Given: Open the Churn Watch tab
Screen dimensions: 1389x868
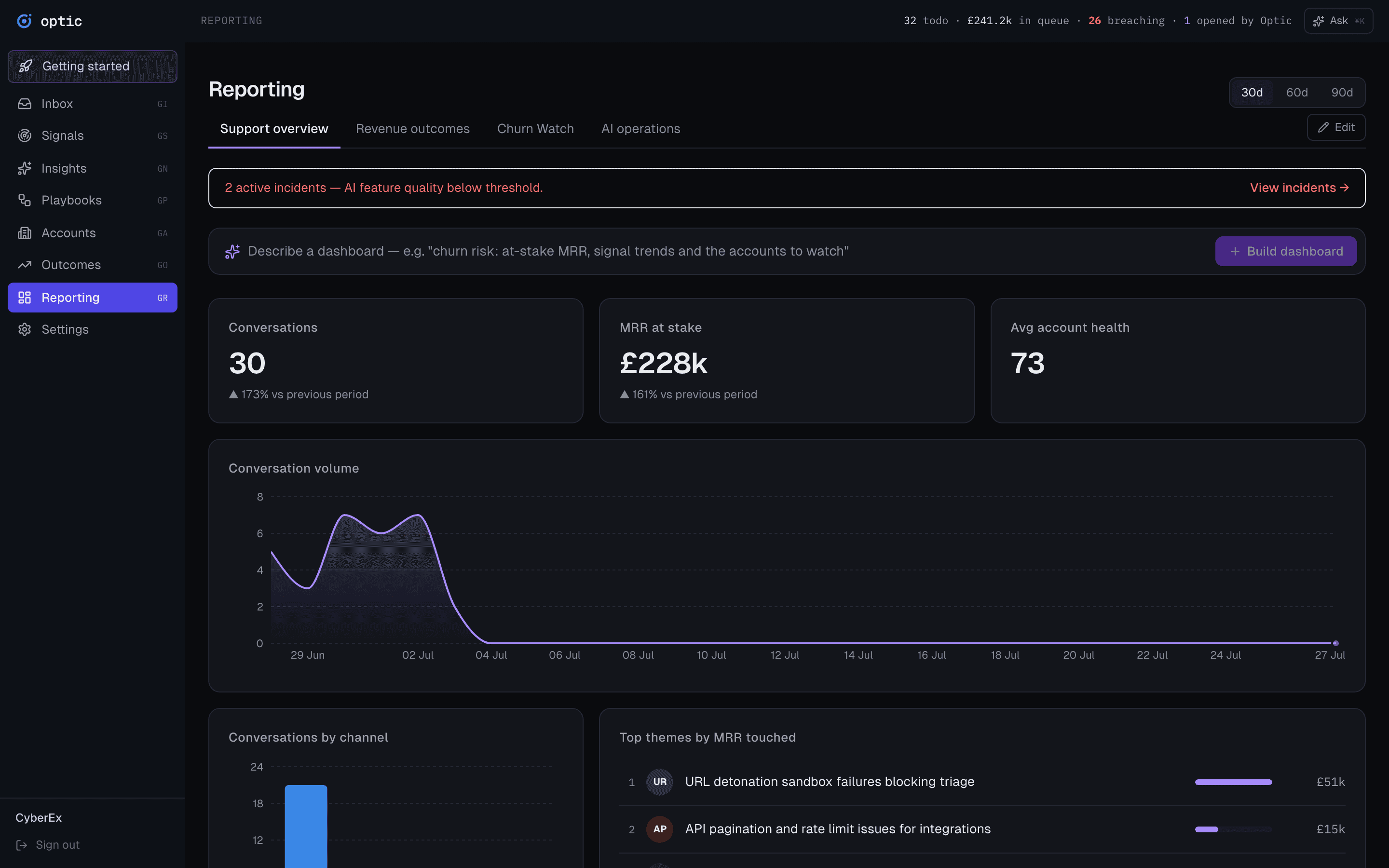Looking at the screenshot, I should (x=535, y=129).
